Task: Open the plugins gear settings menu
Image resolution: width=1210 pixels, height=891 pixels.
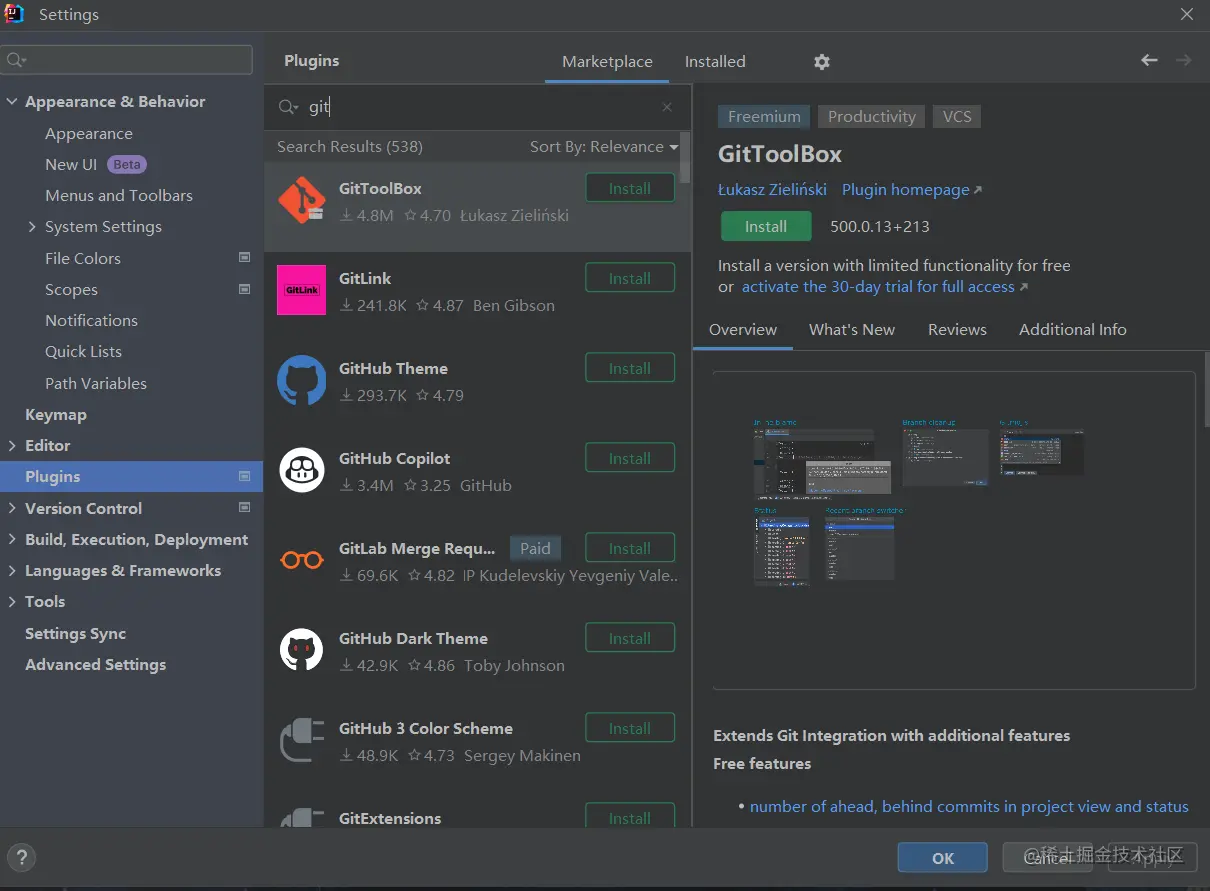Action: click(x=822, y=62)
